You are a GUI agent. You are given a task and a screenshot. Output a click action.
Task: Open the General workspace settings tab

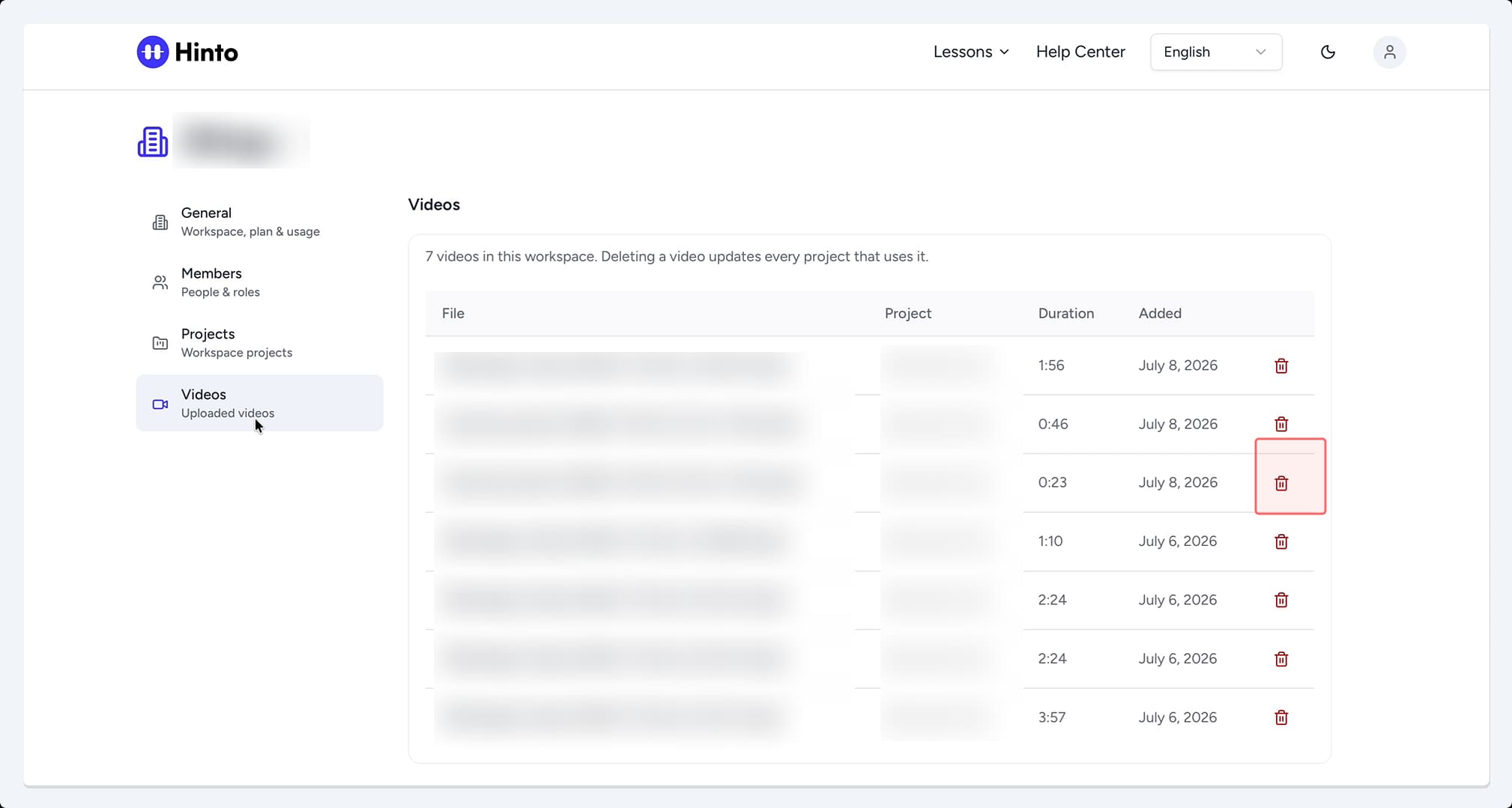(x=259, y=222)
